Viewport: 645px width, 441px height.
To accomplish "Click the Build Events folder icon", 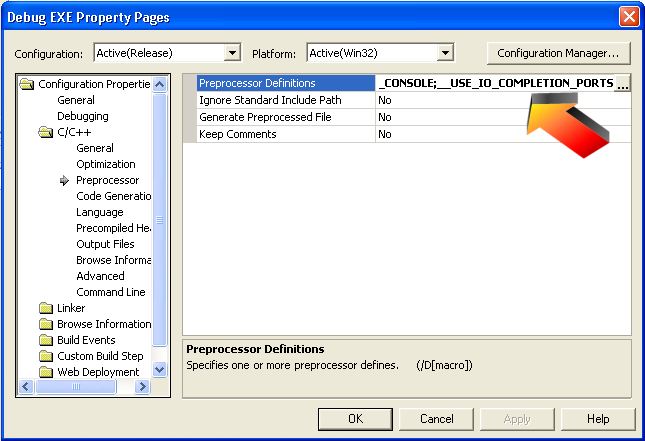I will (x=45, y=340).
